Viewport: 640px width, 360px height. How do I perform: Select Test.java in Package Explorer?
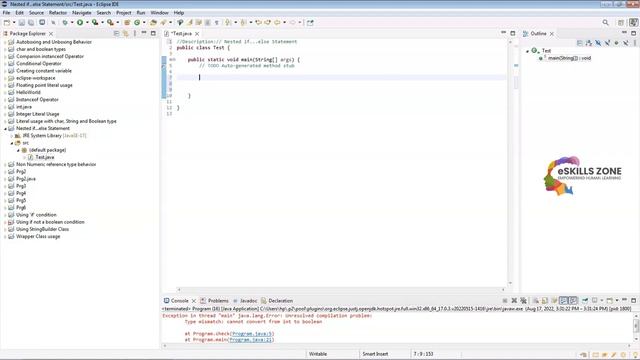click(44, 157)
